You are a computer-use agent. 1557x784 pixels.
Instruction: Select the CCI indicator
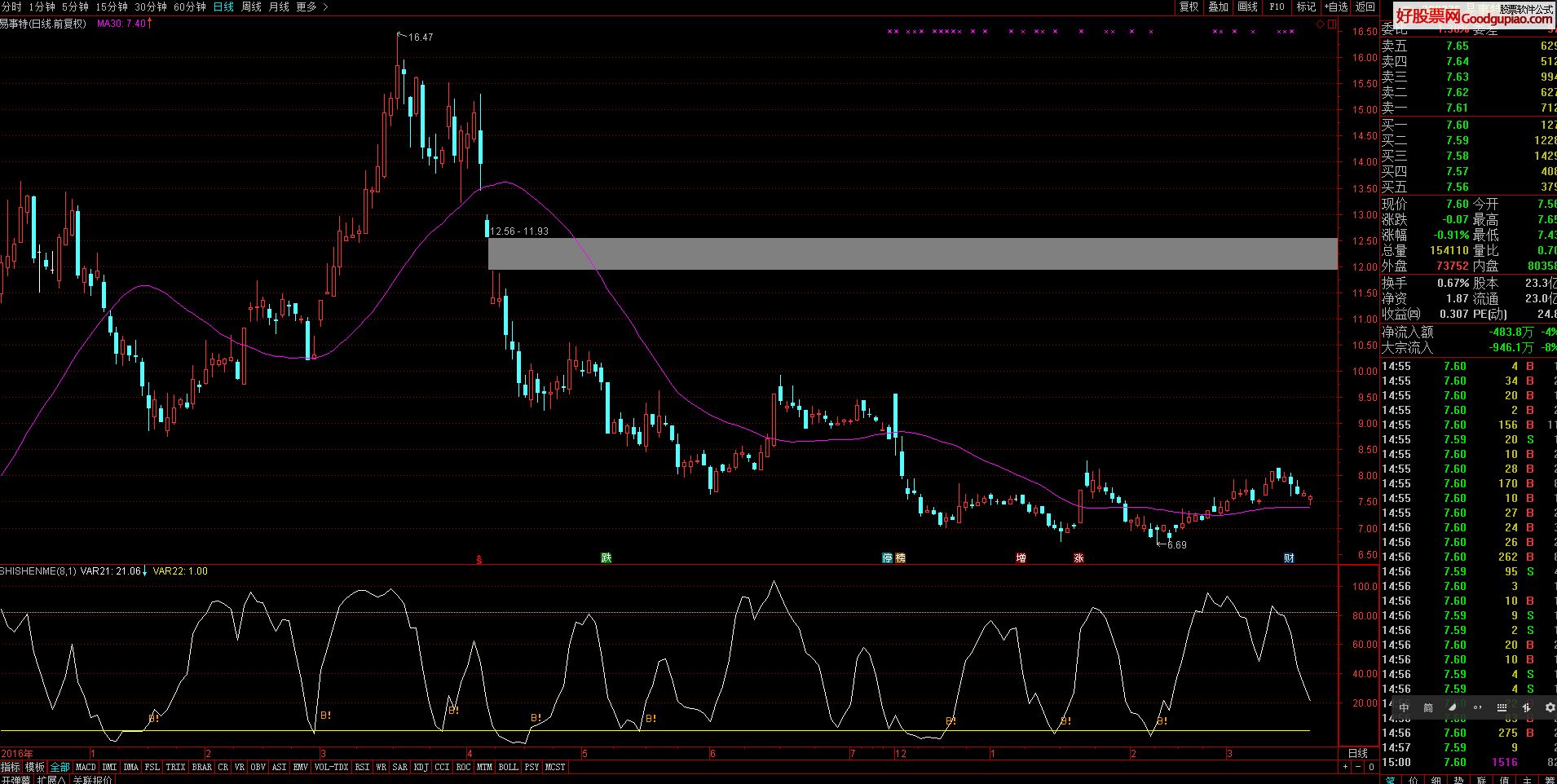coord(443,767)
